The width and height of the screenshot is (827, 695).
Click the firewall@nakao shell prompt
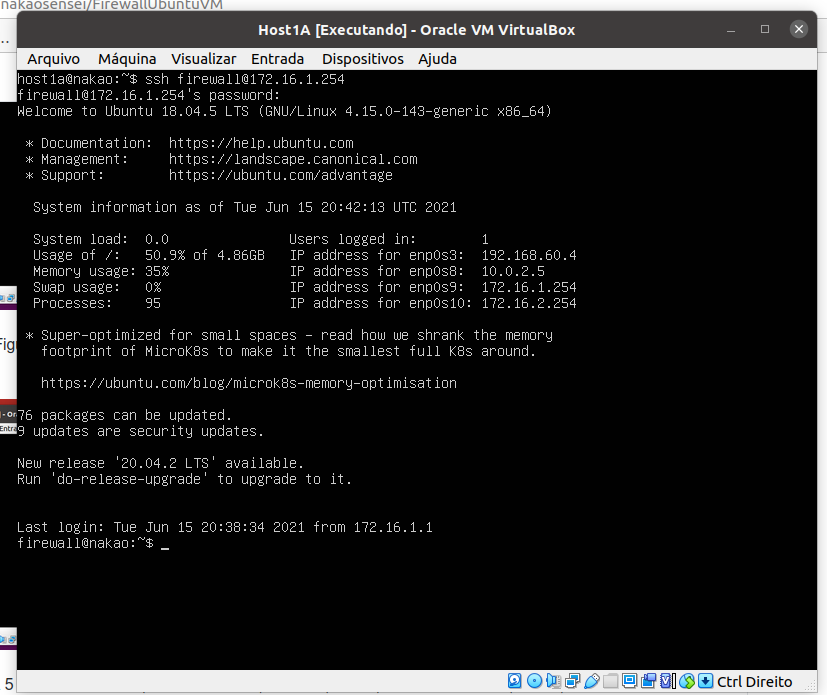tap(85, 543)
